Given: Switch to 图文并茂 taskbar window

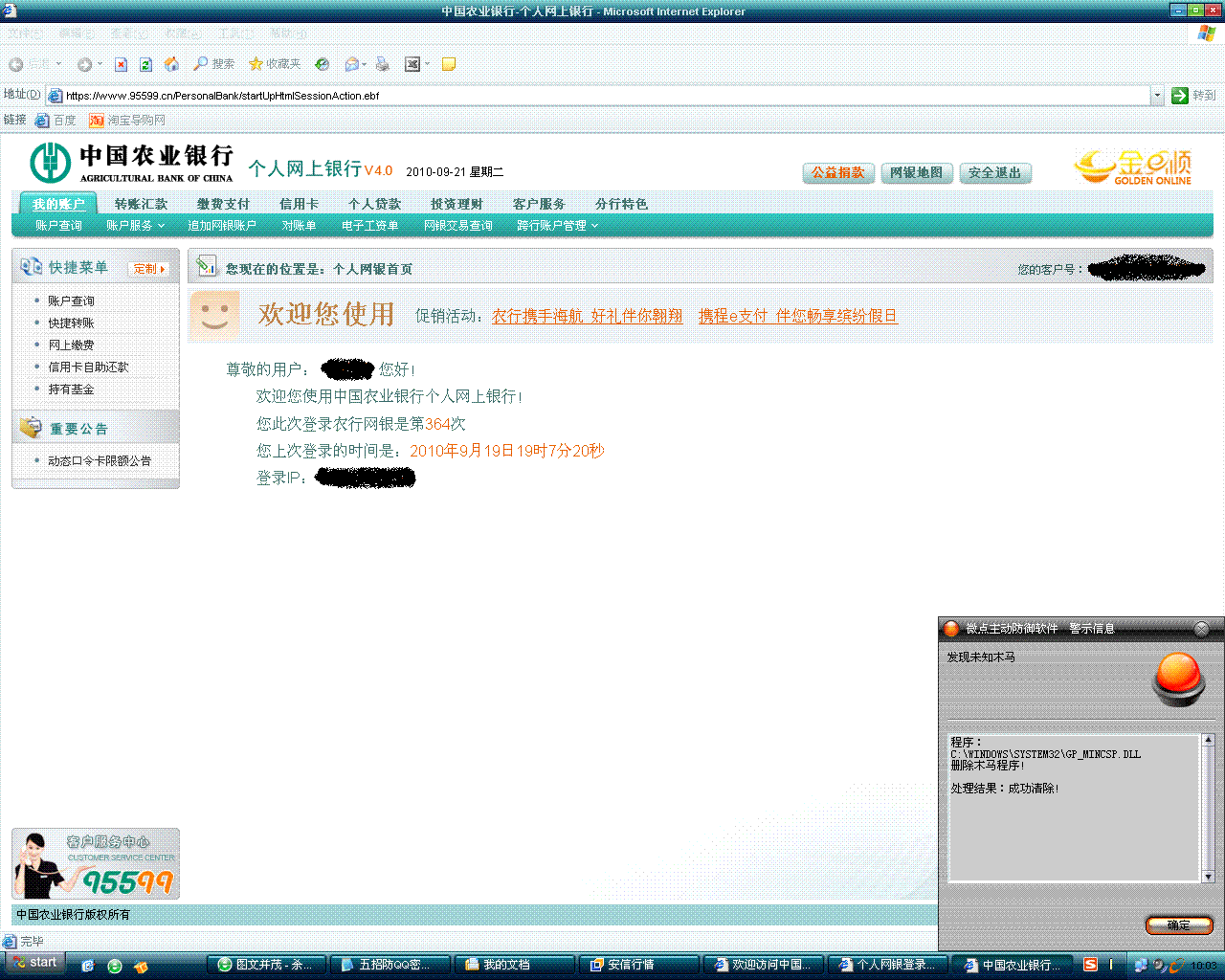Looking at the screenshot, I should pos(266,965).
